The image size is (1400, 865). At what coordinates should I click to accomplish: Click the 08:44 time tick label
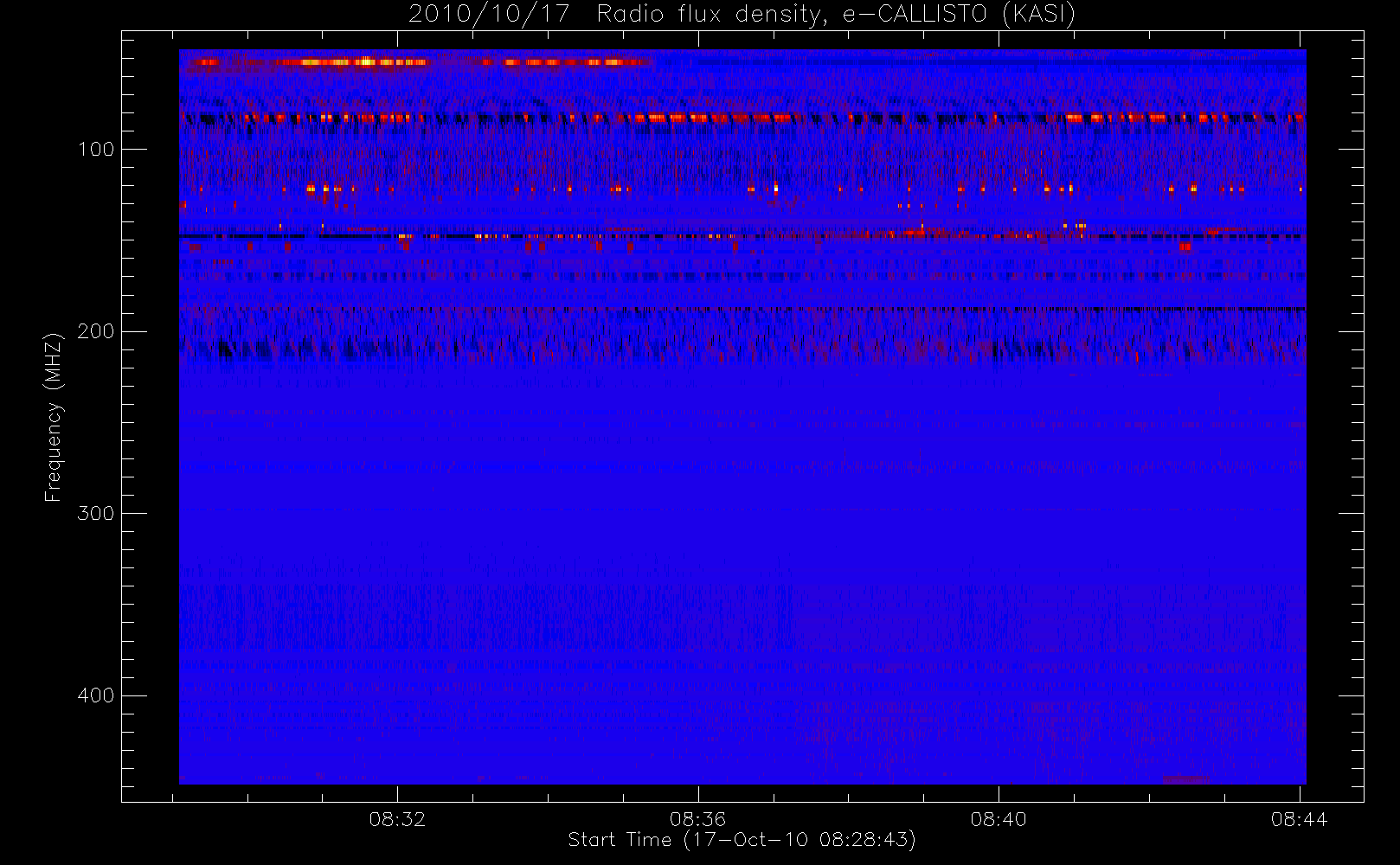pyautogui.click(x=1299, y=819)
